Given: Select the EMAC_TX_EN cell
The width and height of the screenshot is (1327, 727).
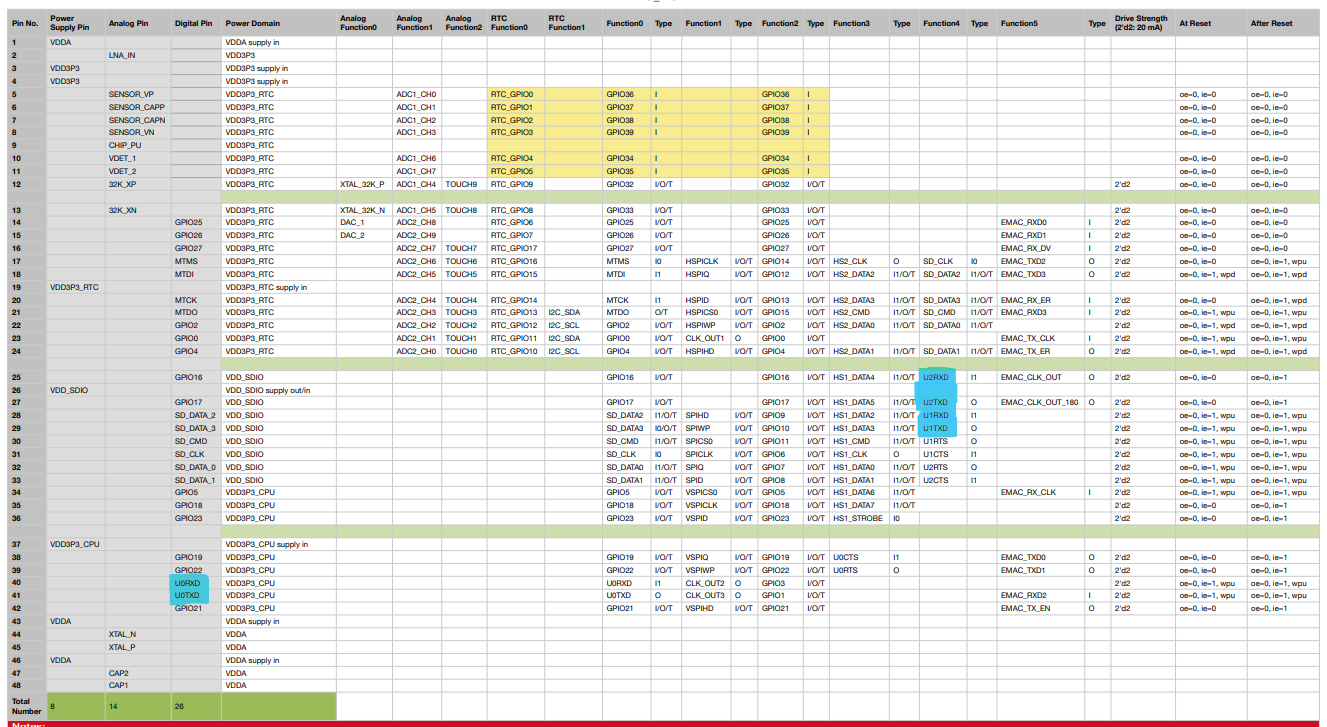Looking at the screenshot, I should click(1041, 608).
